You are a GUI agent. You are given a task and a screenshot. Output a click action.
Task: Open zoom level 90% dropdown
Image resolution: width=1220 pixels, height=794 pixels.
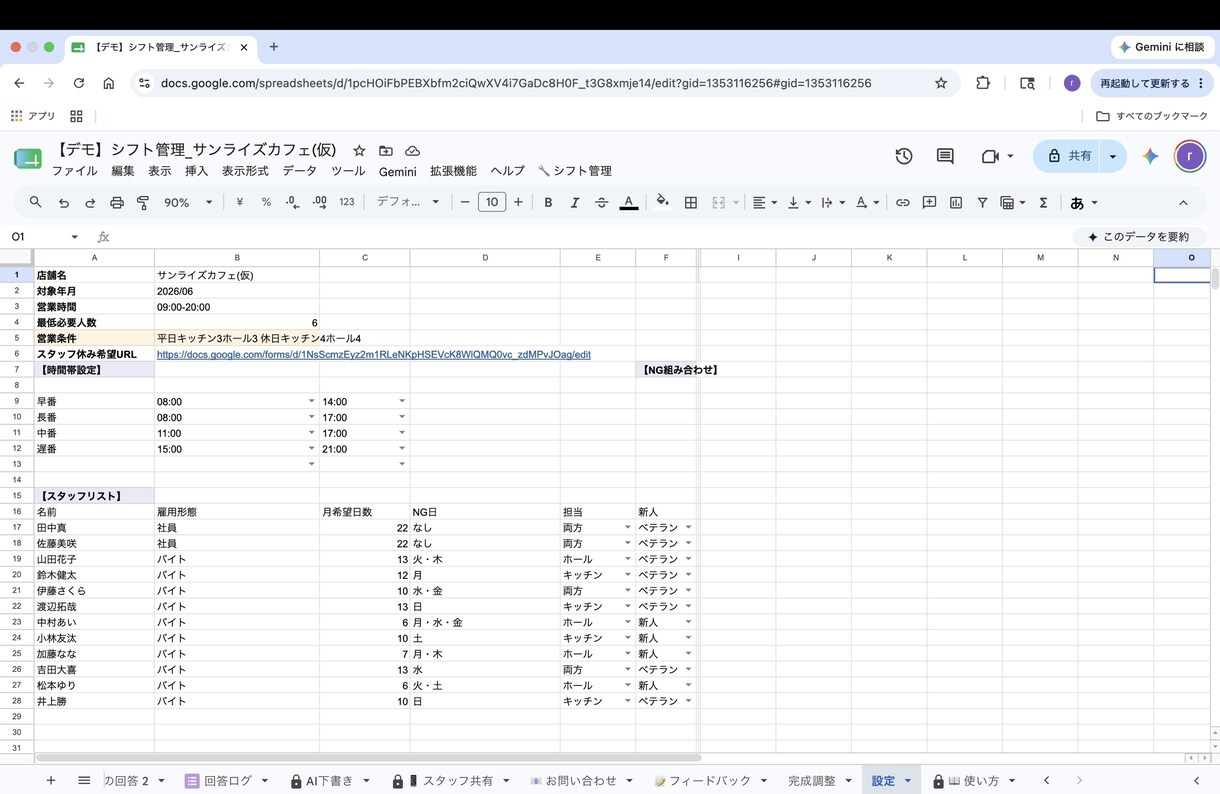tap(188, 202)
